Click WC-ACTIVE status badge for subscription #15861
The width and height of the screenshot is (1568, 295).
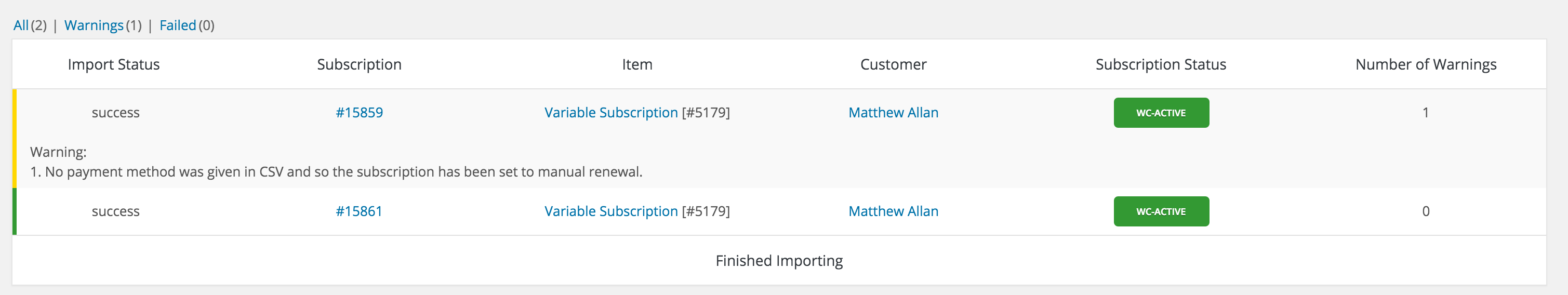point(1161,212)
